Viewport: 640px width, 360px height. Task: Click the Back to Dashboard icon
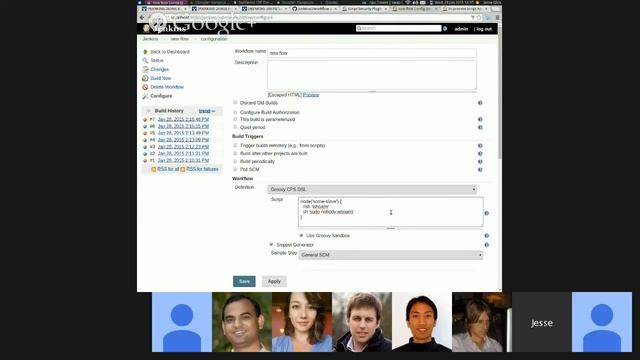coord(145,52)
